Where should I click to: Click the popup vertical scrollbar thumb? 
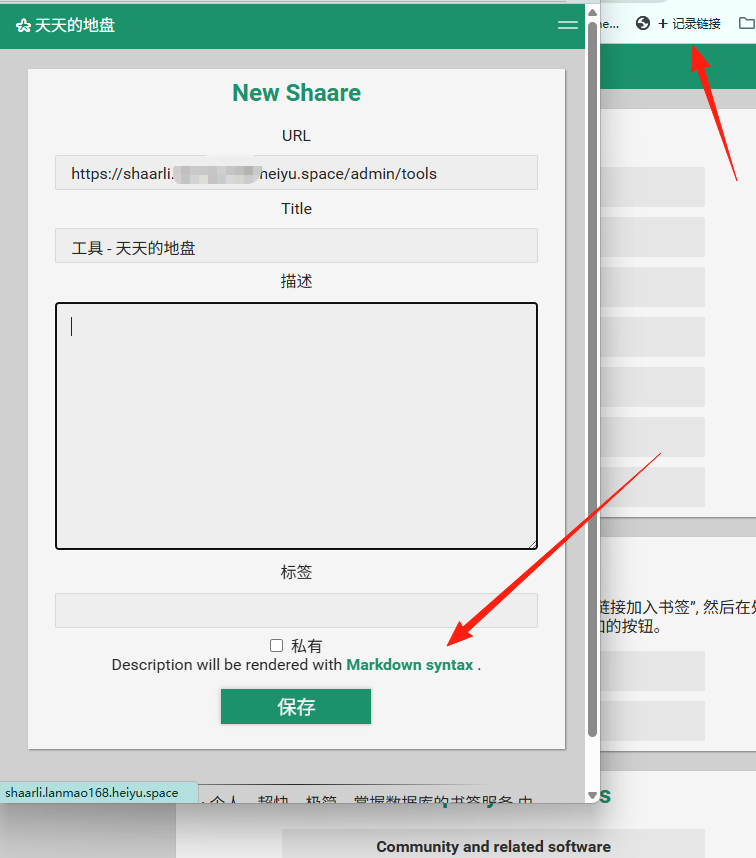[592, 379]
